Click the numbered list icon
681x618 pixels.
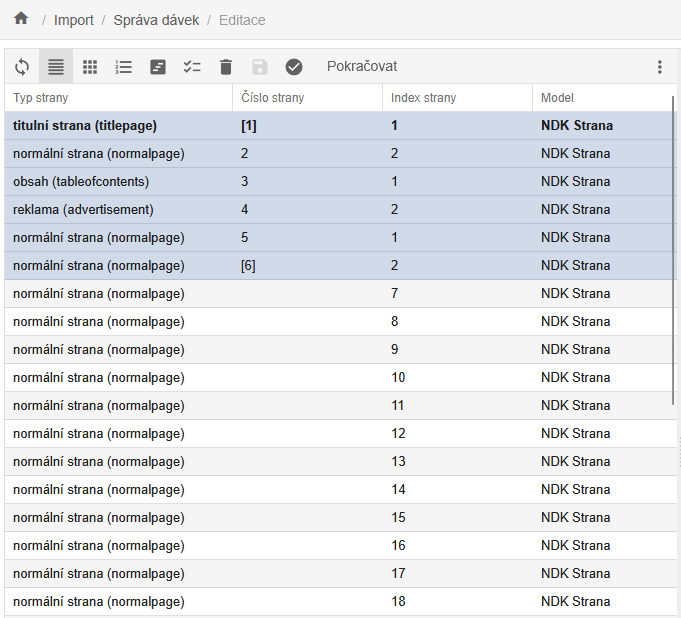[x=124, y=67]
